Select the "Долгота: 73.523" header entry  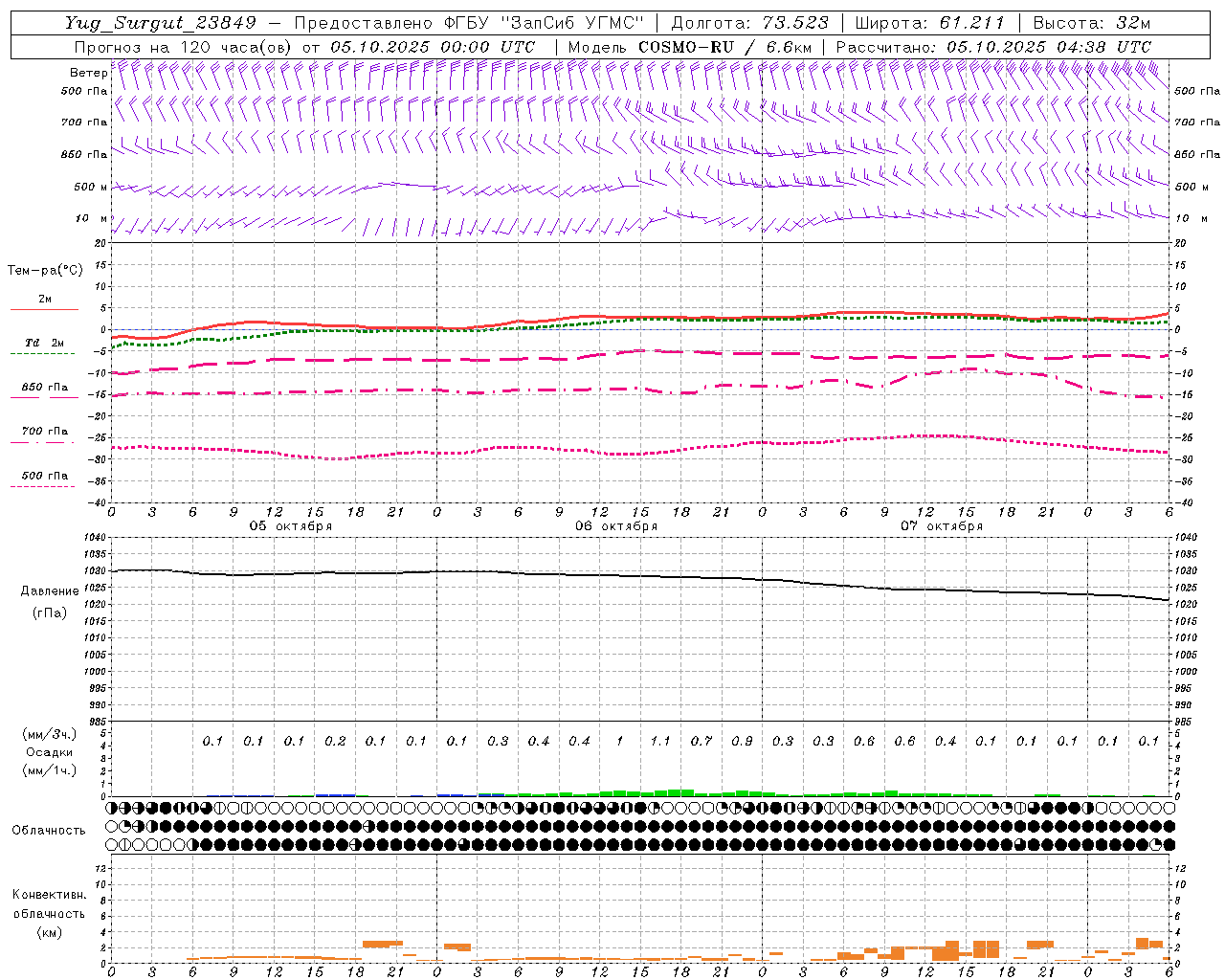pyautogui.click(x=750, y=23)
